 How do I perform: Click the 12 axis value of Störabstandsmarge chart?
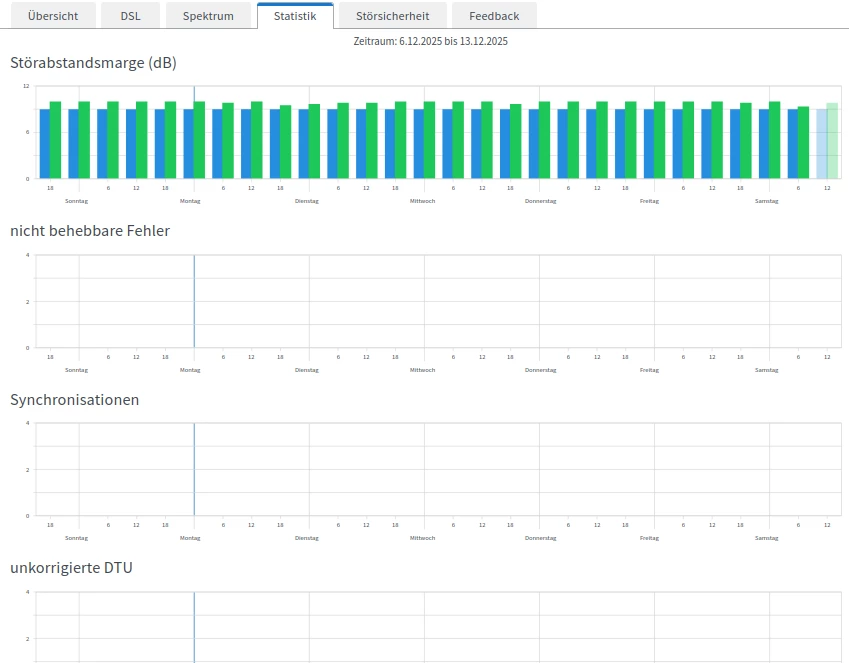pyautogui.click(x=26, y=86)
